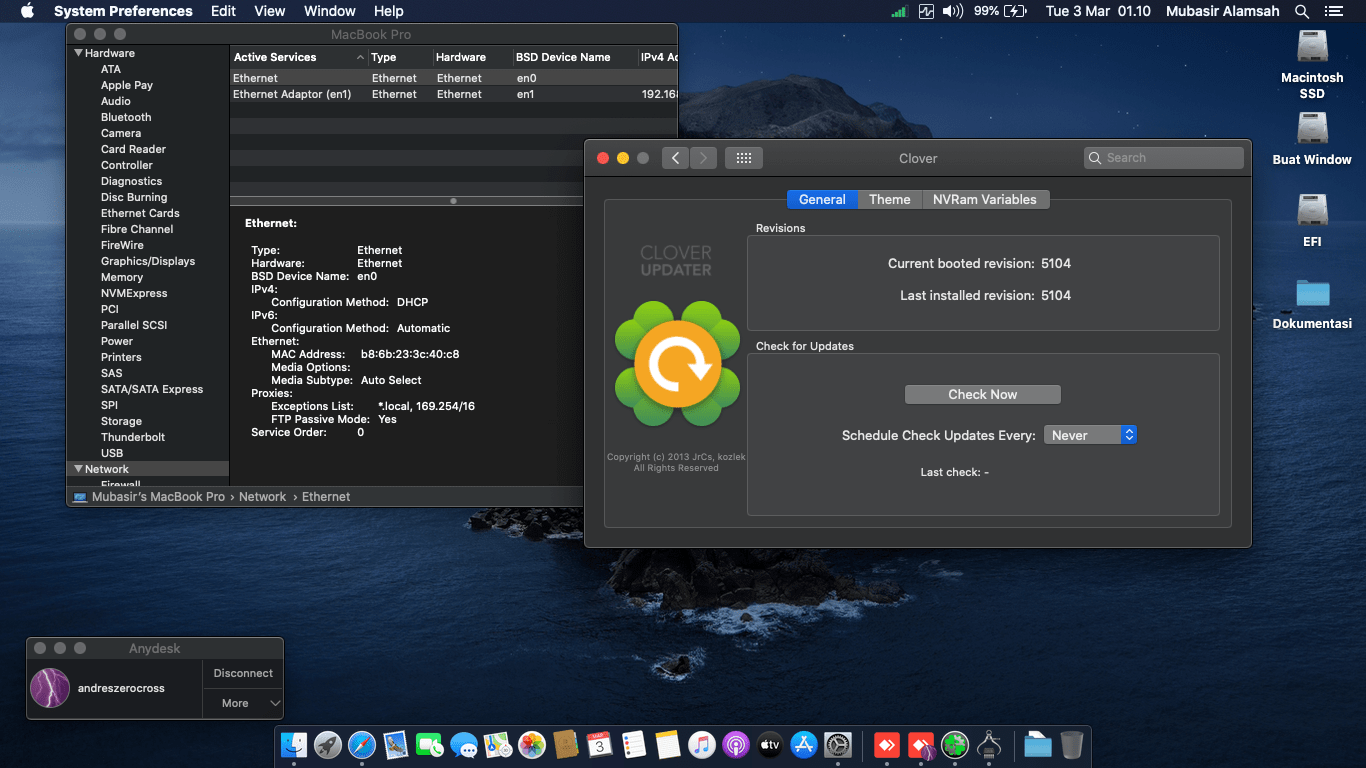This screenshot has width=1366, height=768.
Task: Go back in Clover preferences window
Action: coord(675,158)
